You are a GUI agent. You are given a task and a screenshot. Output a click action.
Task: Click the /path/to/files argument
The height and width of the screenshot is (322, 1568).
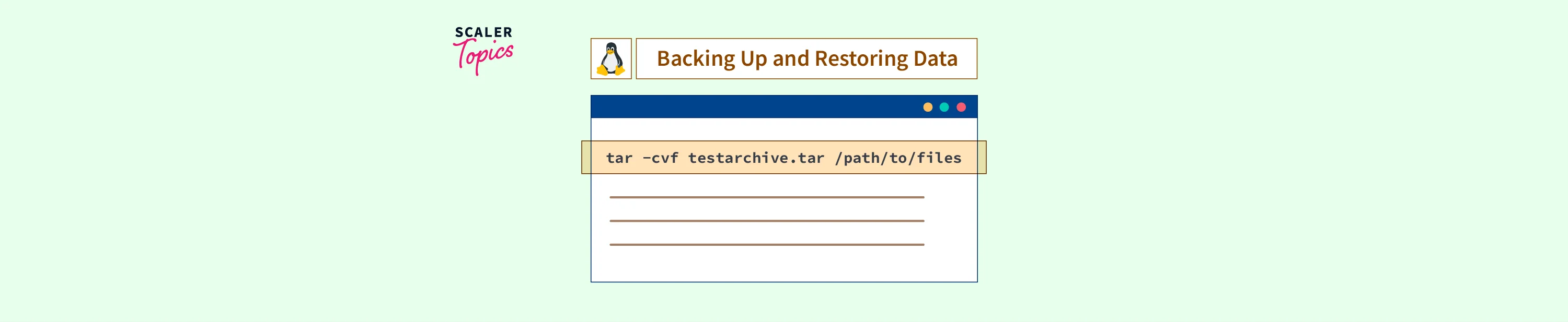pyautogui.click(x=898, y=159)
